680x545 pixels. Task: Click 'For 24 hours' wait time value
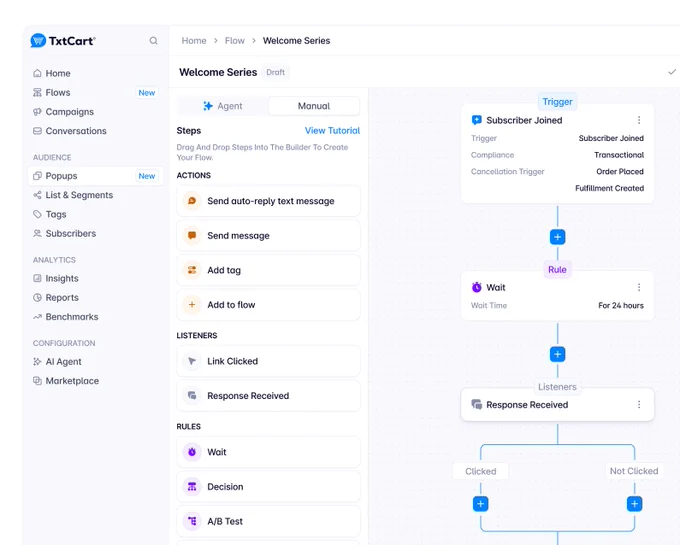tap(621, 306)
